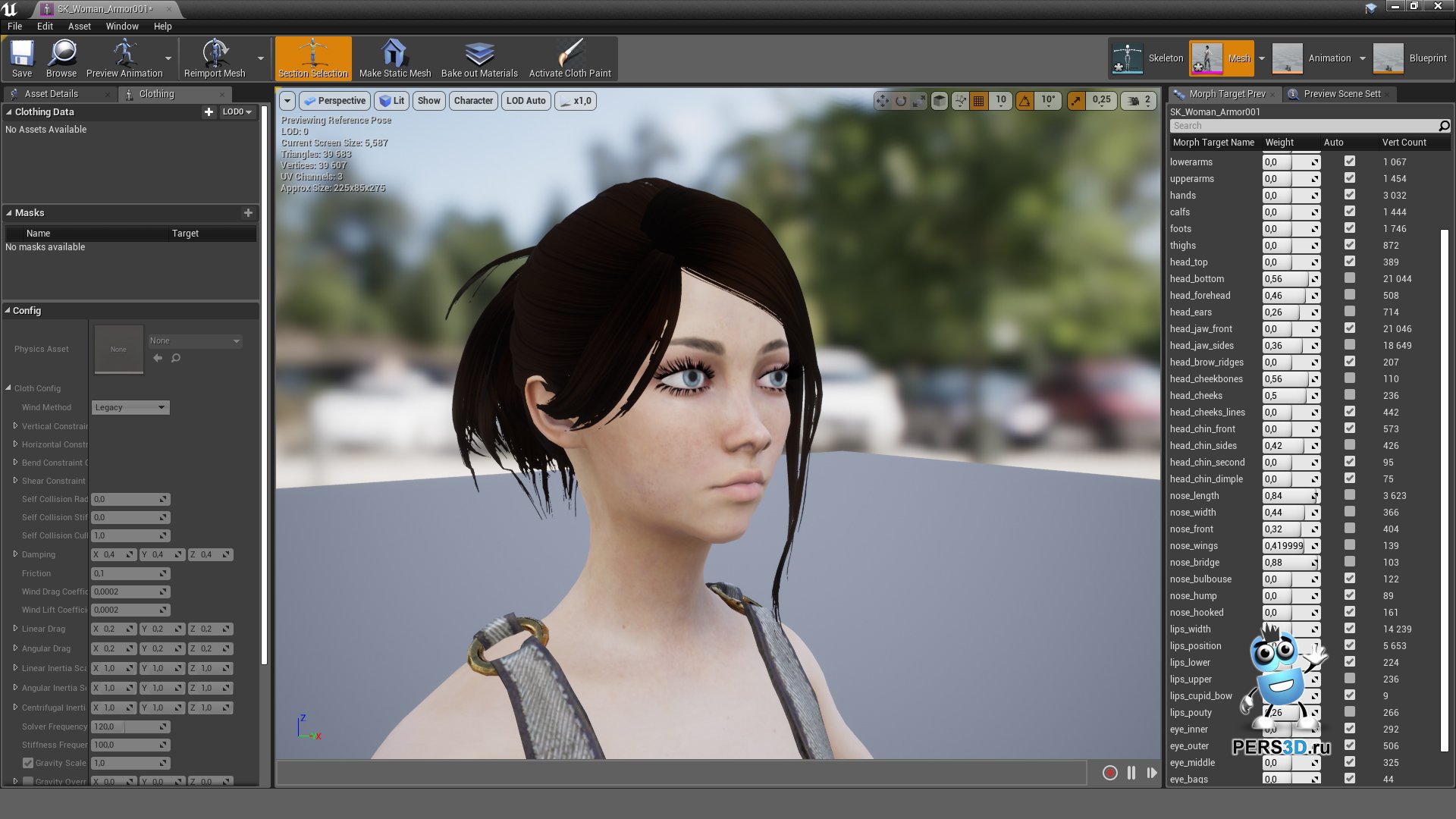Viewport: 1456px width, 819px height.
Task: Click the head_bottom morph target input field
Action: pos(1284,278)
